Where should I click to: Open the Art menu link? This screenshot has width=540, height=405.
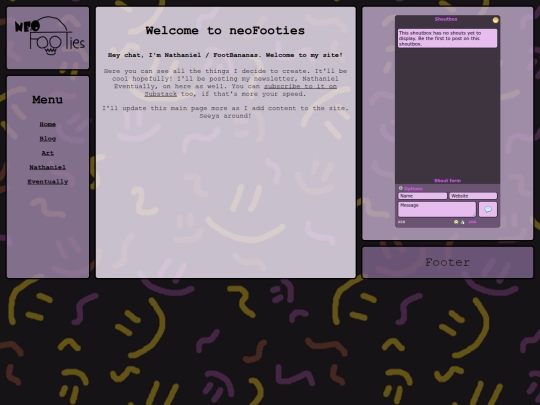[48, 153]
